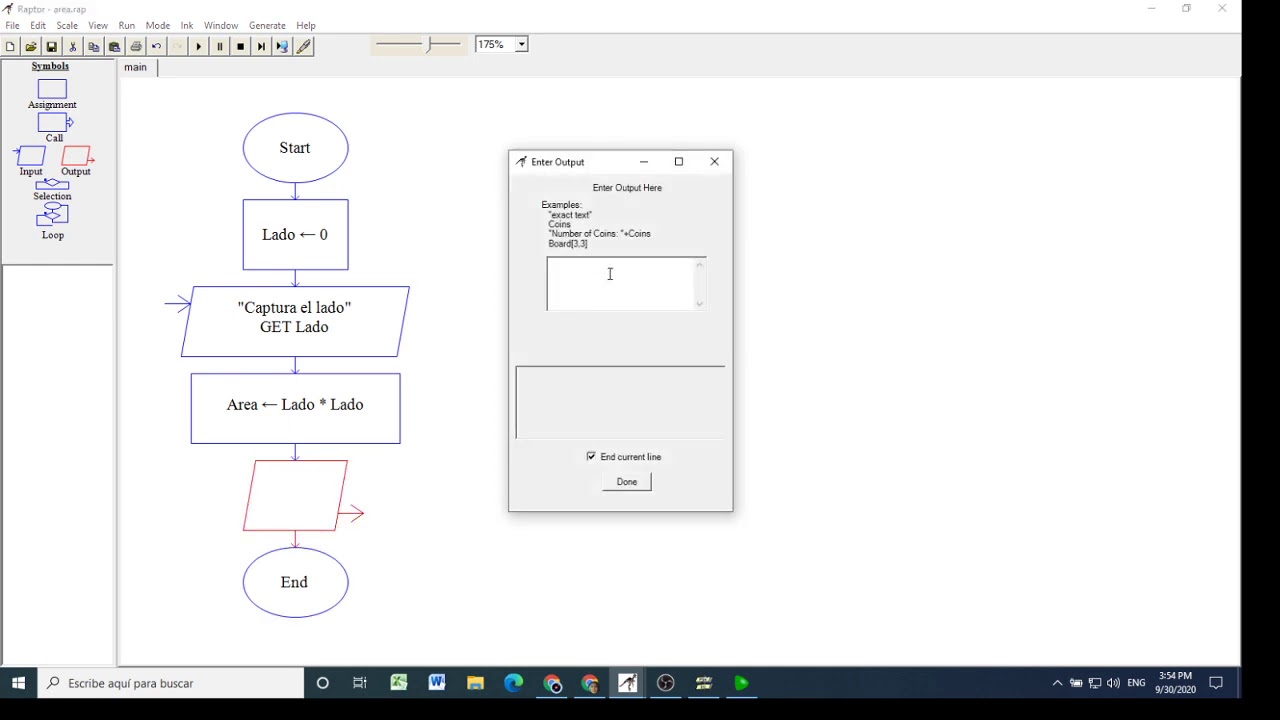Open Microsoft Edge from the taskbar
The width and height of the screenshot is (1280, 720).
[x=513, y=683]
